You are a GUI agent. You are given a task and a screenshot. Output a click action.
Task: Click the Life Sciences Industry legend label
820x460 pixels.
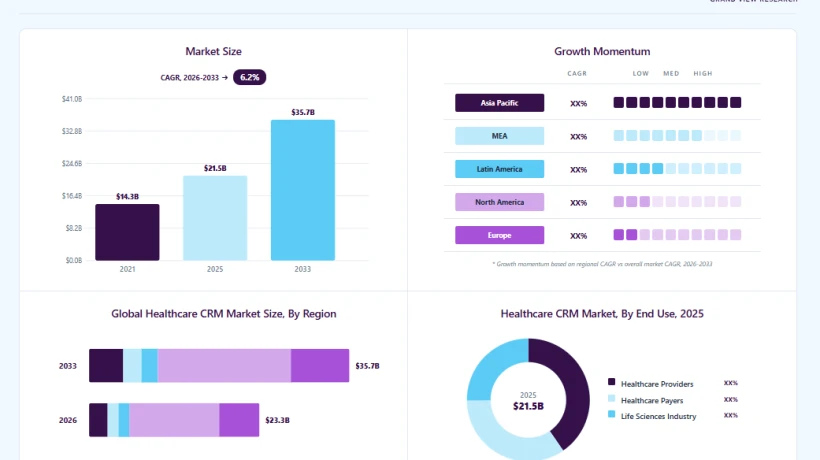pos(658,416)
